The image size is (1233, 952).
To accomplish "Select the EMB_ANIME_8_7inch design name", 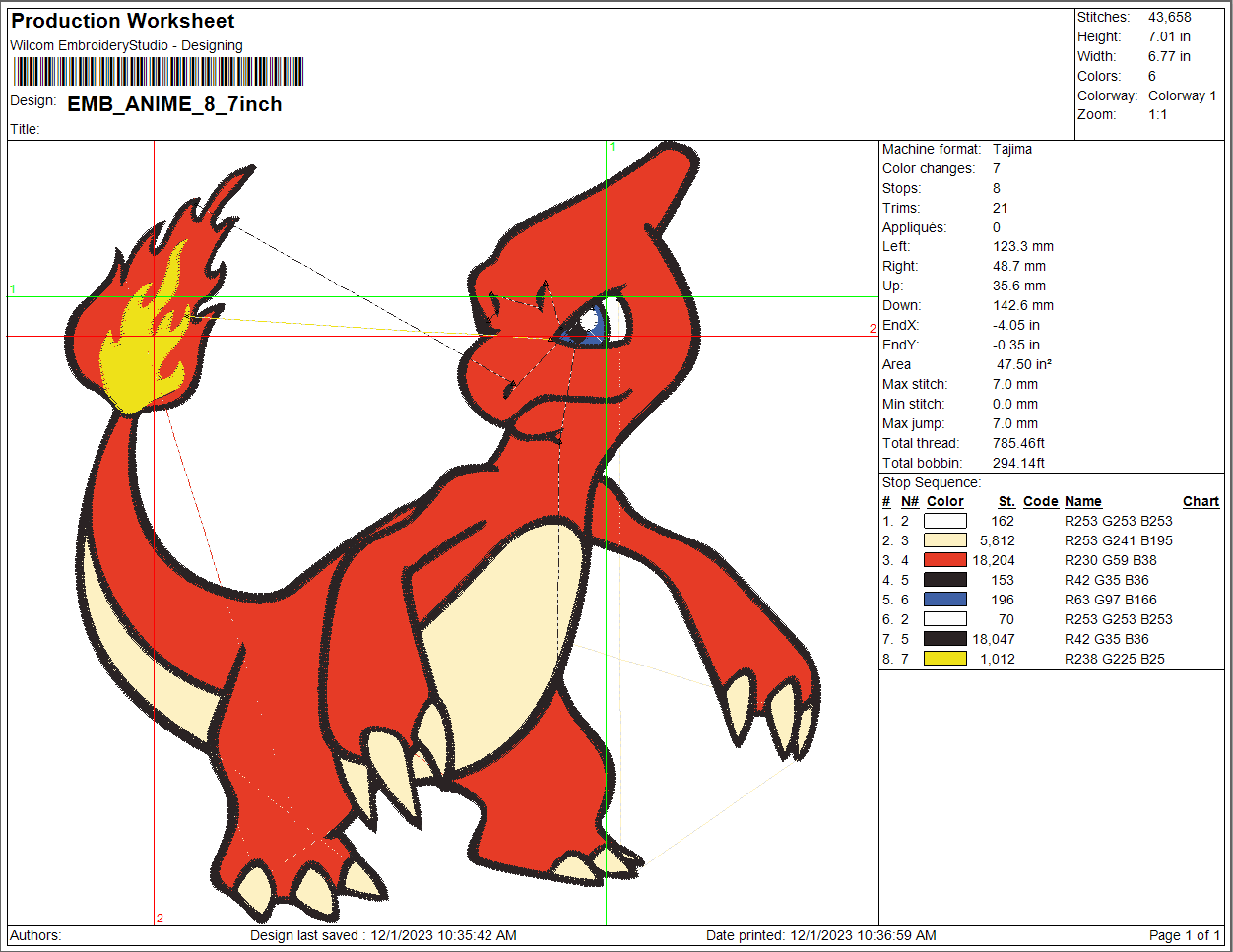I will coord(174,104).
